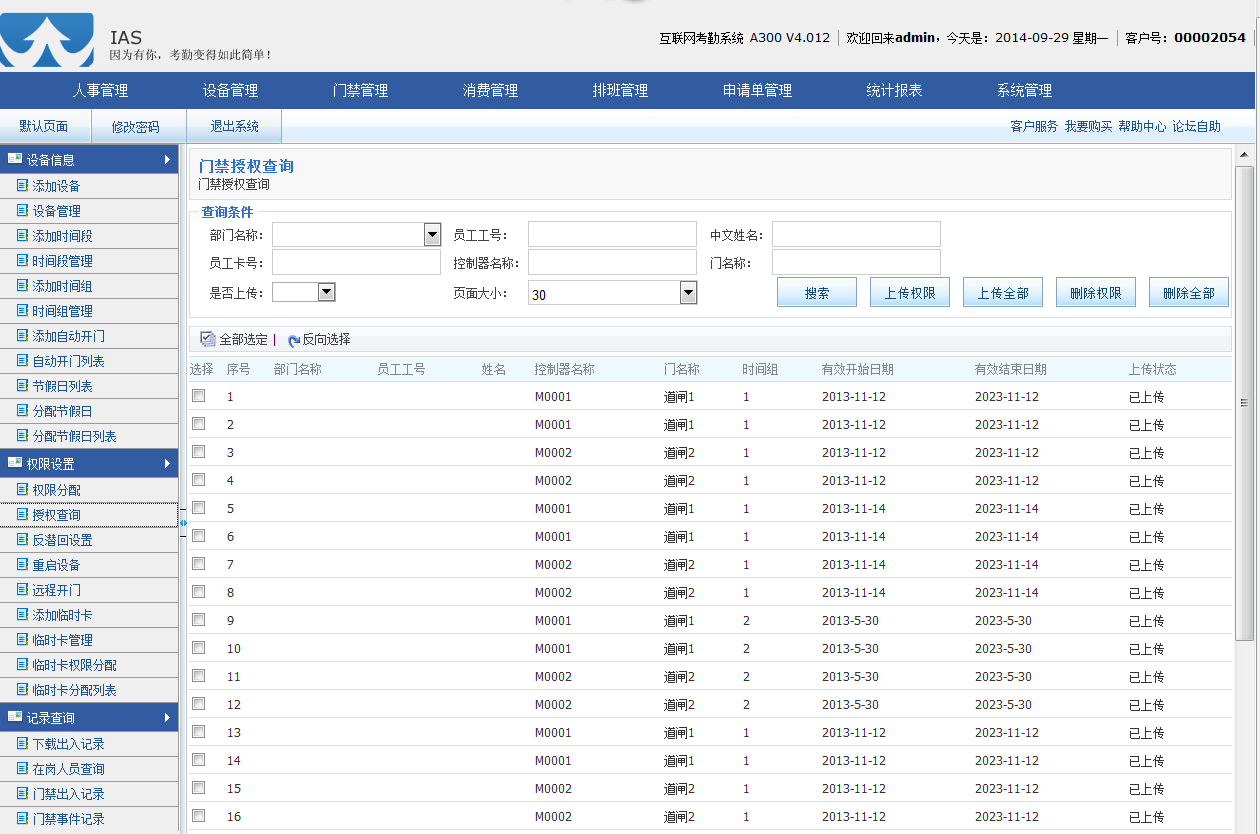
Task: Focus the 员工工号 input field
Action: click(612, 235)
